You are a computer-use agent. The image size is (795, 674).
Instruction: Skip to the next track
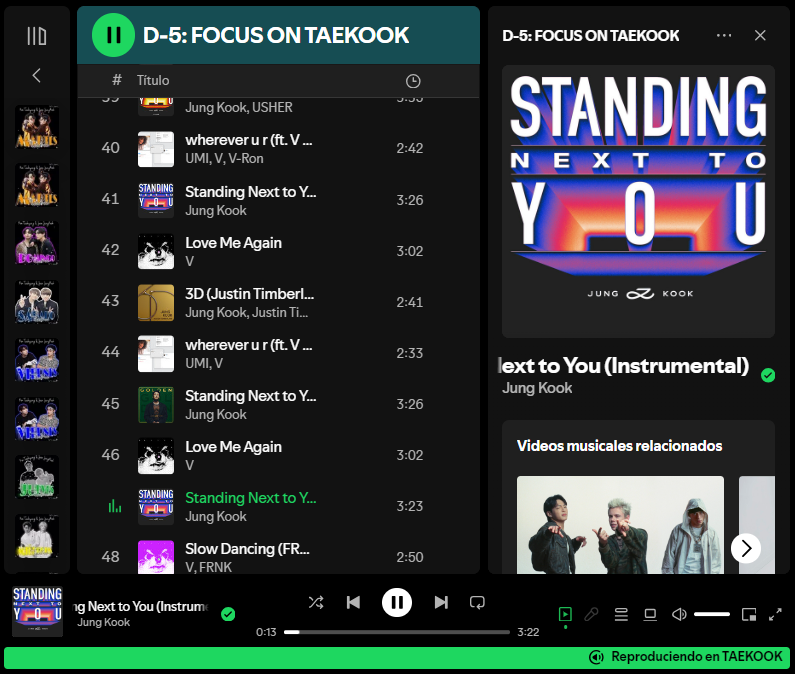click(x=441, y=602)
